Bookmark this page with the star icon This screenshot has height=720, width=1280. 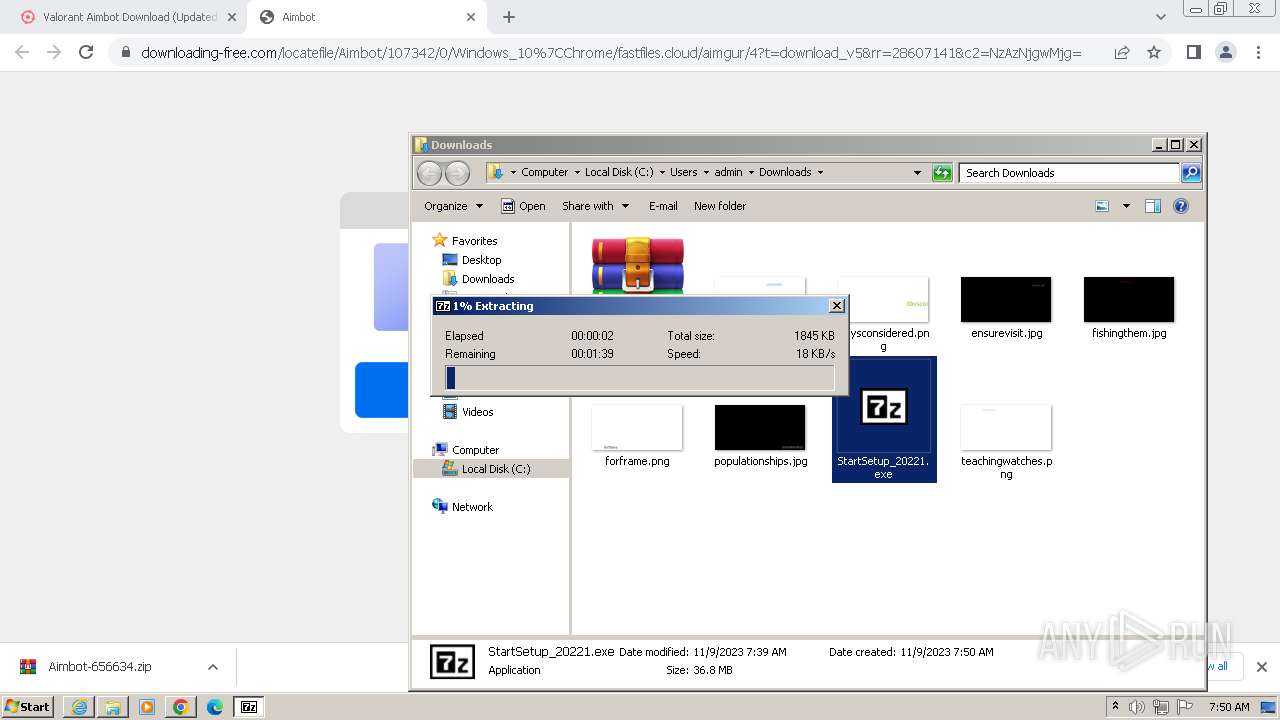coord(1154,52)
